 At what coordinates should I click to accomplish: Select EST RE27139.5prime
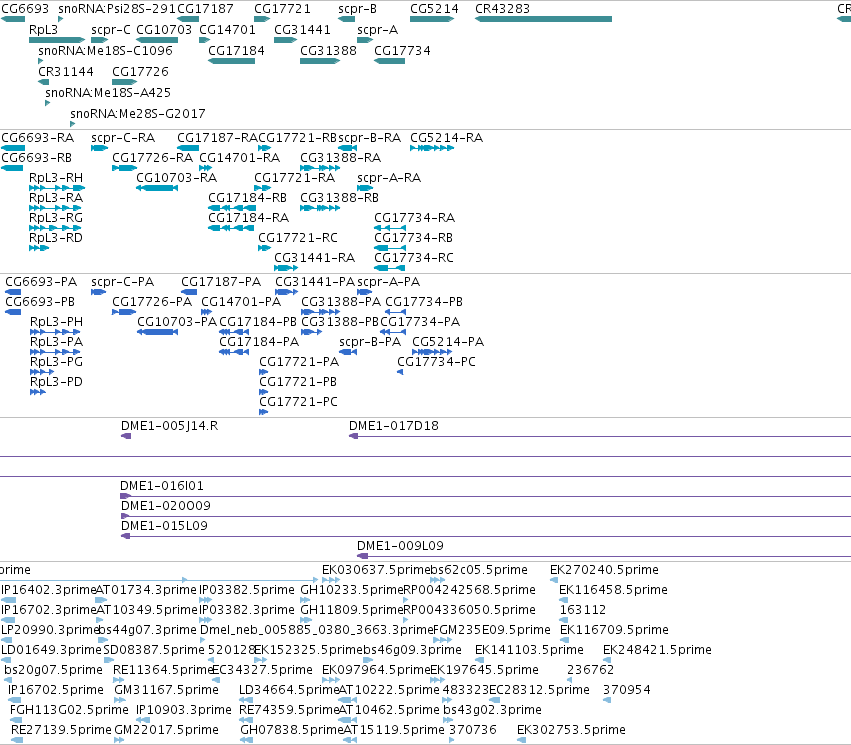click(x=17, y=740)
